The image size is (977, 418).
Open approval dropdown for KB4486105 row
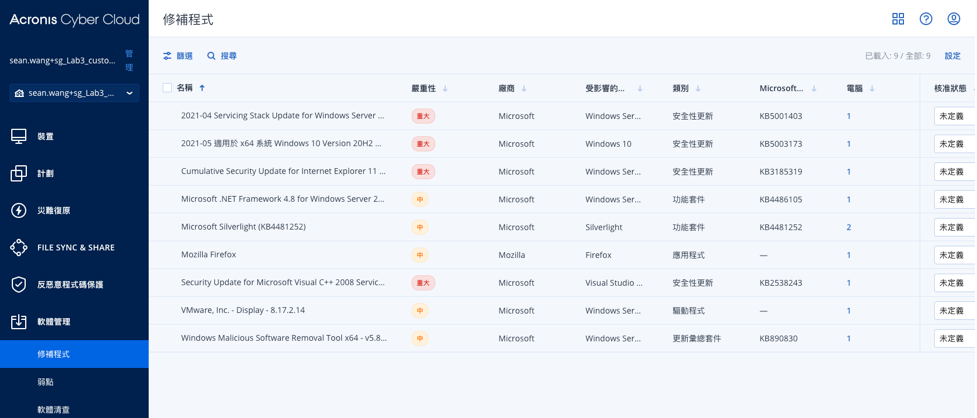pos(955,199)
